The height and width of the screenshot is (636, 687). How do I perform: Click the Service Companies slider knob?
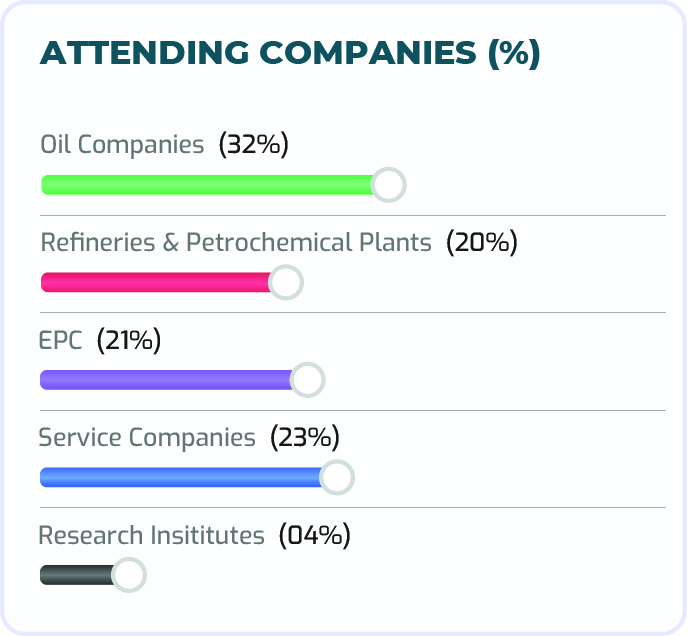pos(337,478)
